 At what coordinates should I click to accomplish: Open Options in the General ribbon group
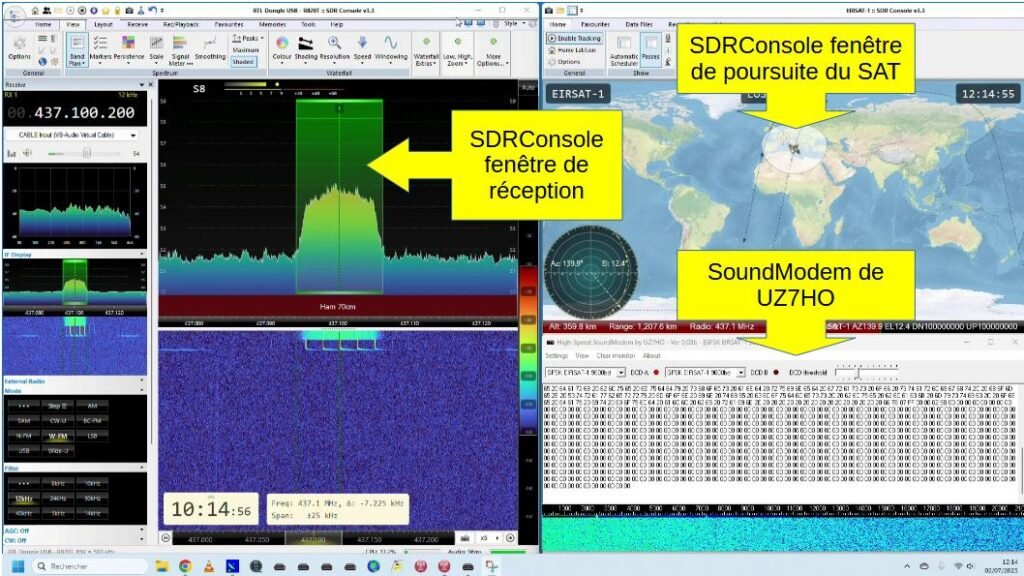coord(20,49)
